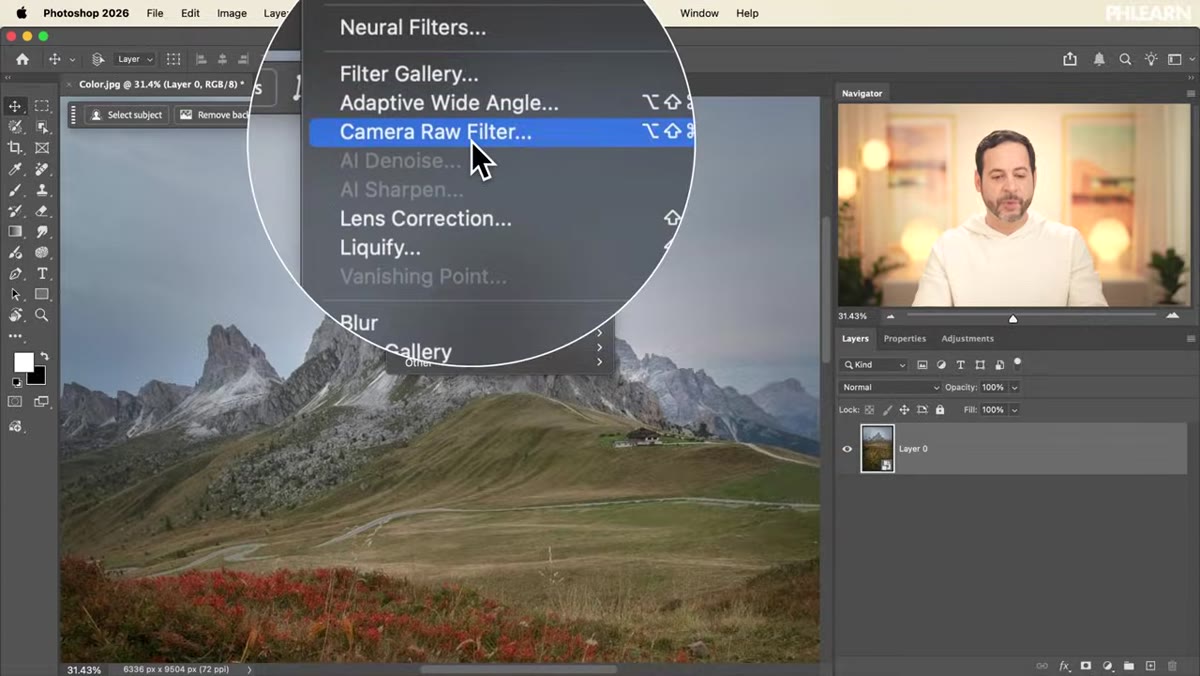The width and height of the screenshot is (1200, 676).
Task: Open the Normal blend mode dropdown
Action: point(890,387)
